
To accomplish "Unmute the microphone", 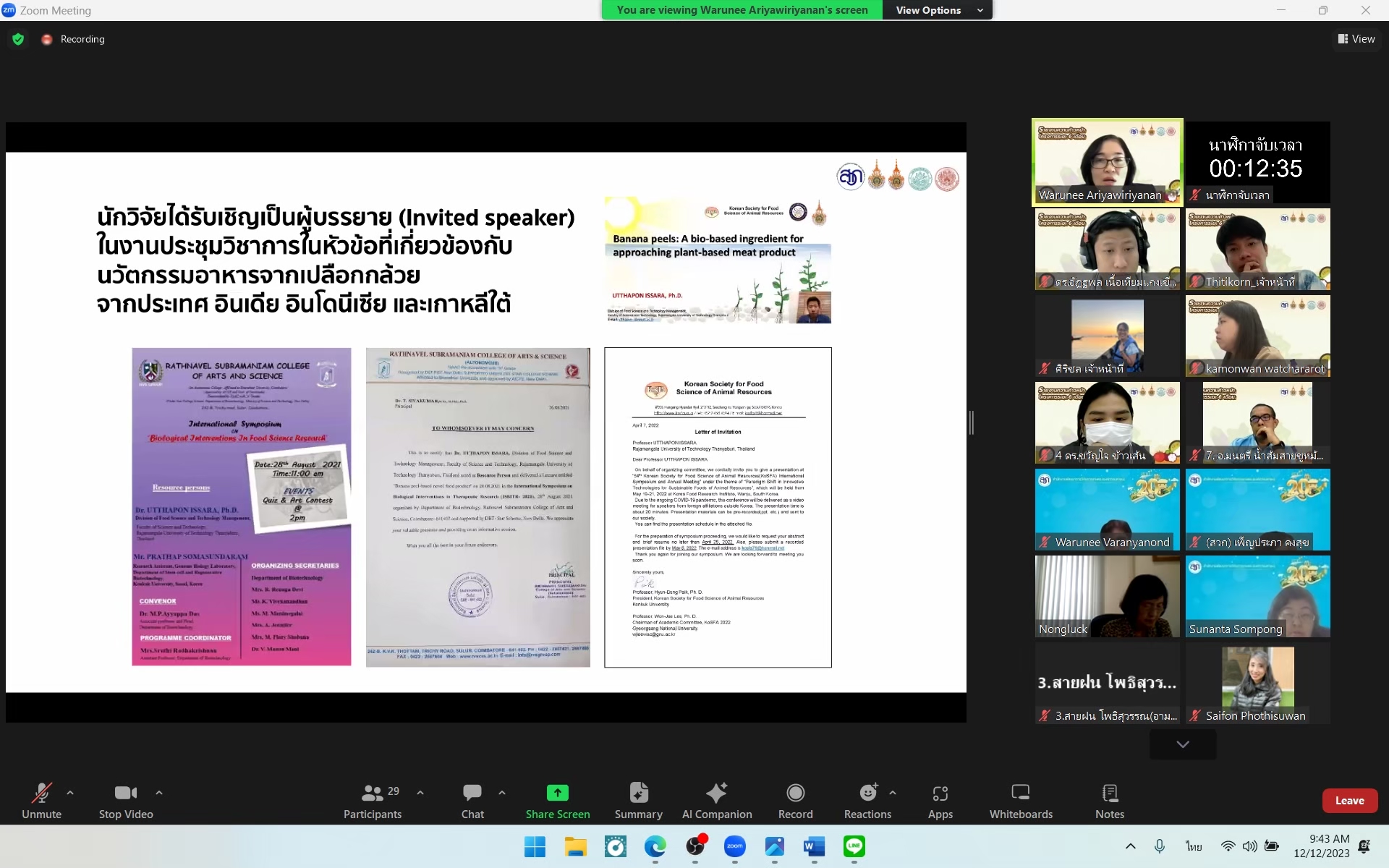I will pos(41,801).
